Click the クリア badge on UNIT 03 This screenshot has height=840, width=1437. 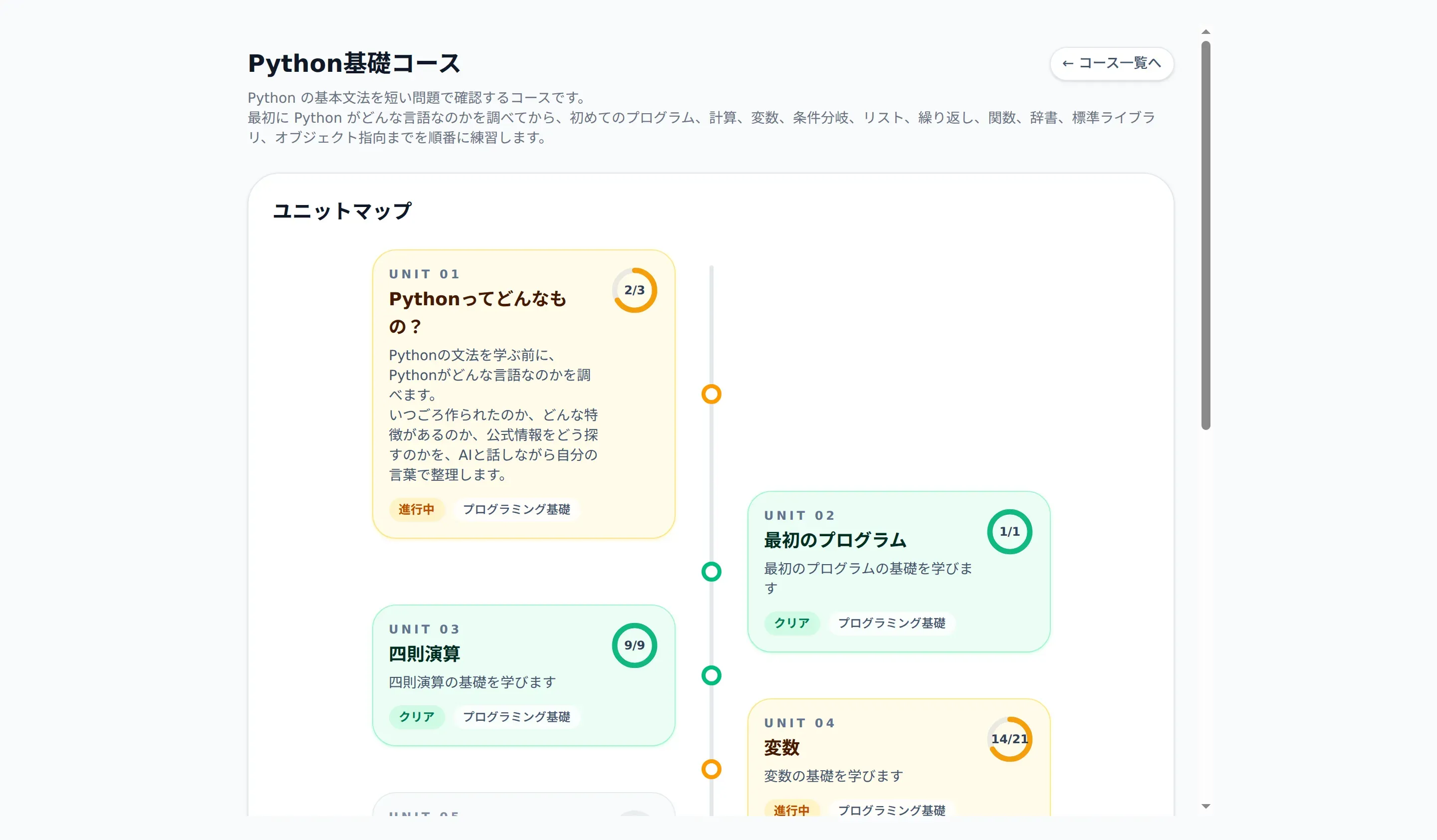click(x=416, y=716)
